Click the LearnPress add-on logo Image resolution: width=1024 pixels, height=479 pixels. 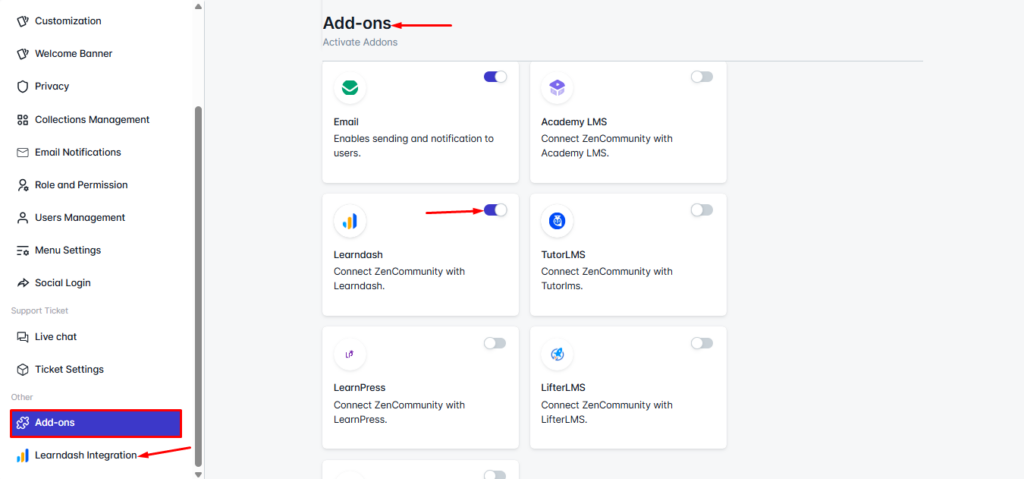click(350, 354)
